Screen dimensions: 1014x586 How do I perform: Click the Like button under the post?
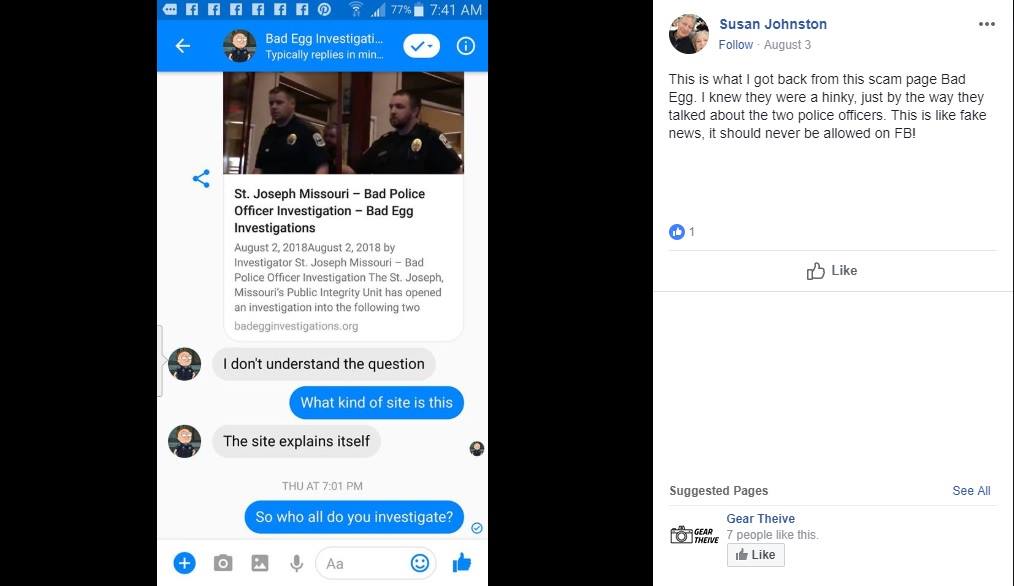pos(832,270)
